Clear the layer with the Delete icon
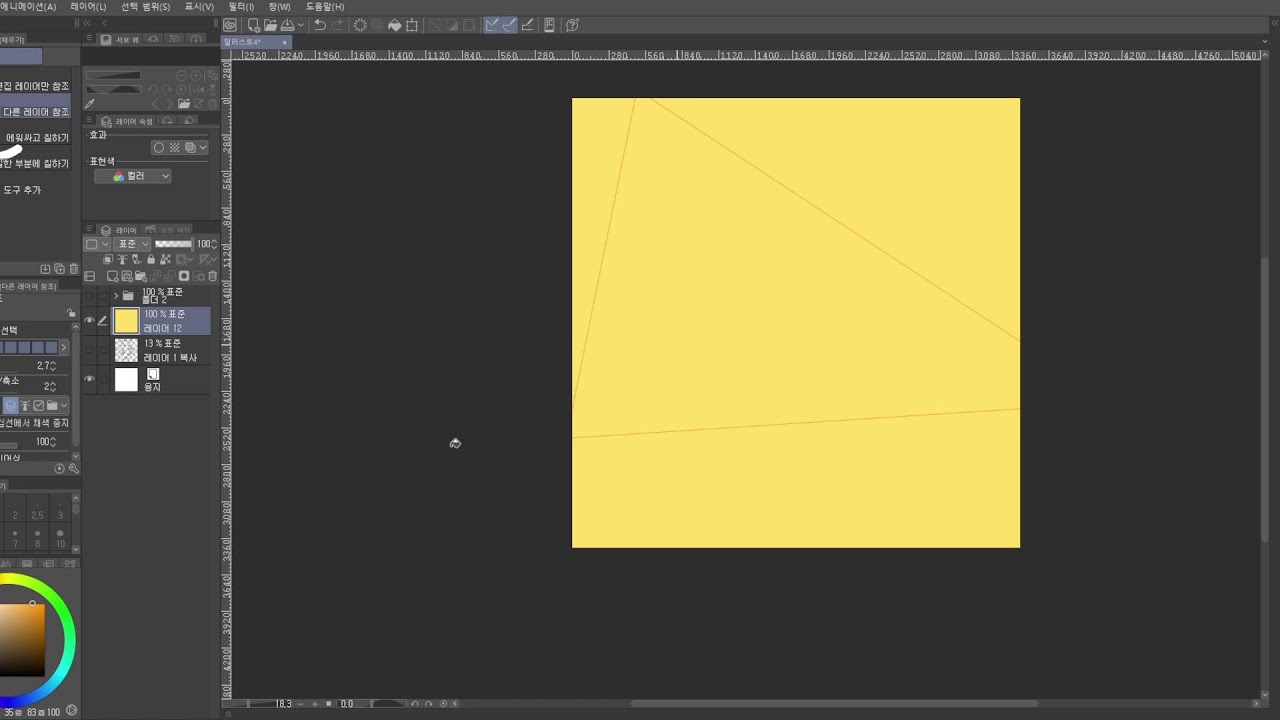This screenshot has width=1280, height=720. point(360,25)
